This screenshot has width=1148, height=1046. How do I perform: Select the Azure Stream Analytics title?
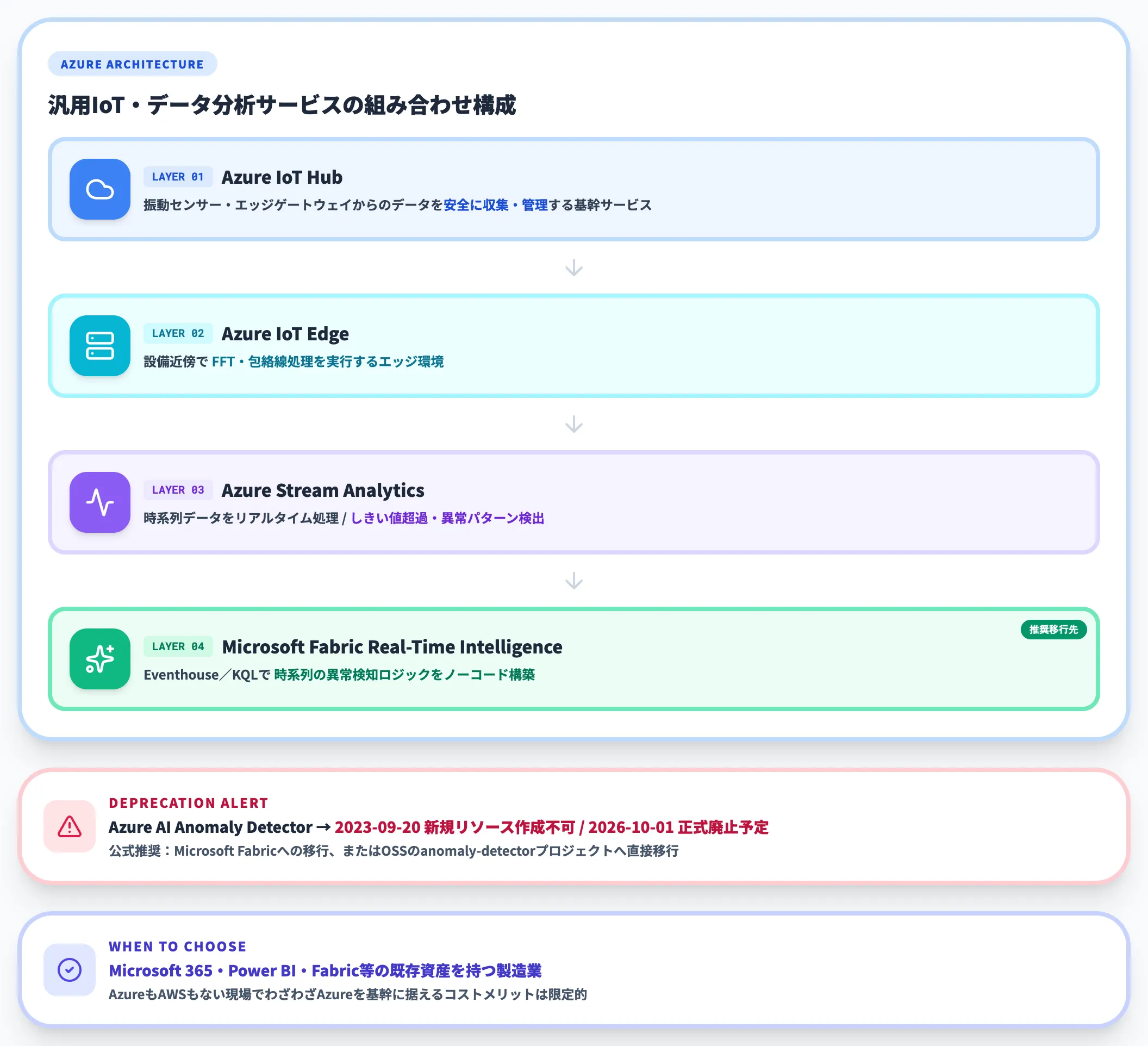pos(323,490)
